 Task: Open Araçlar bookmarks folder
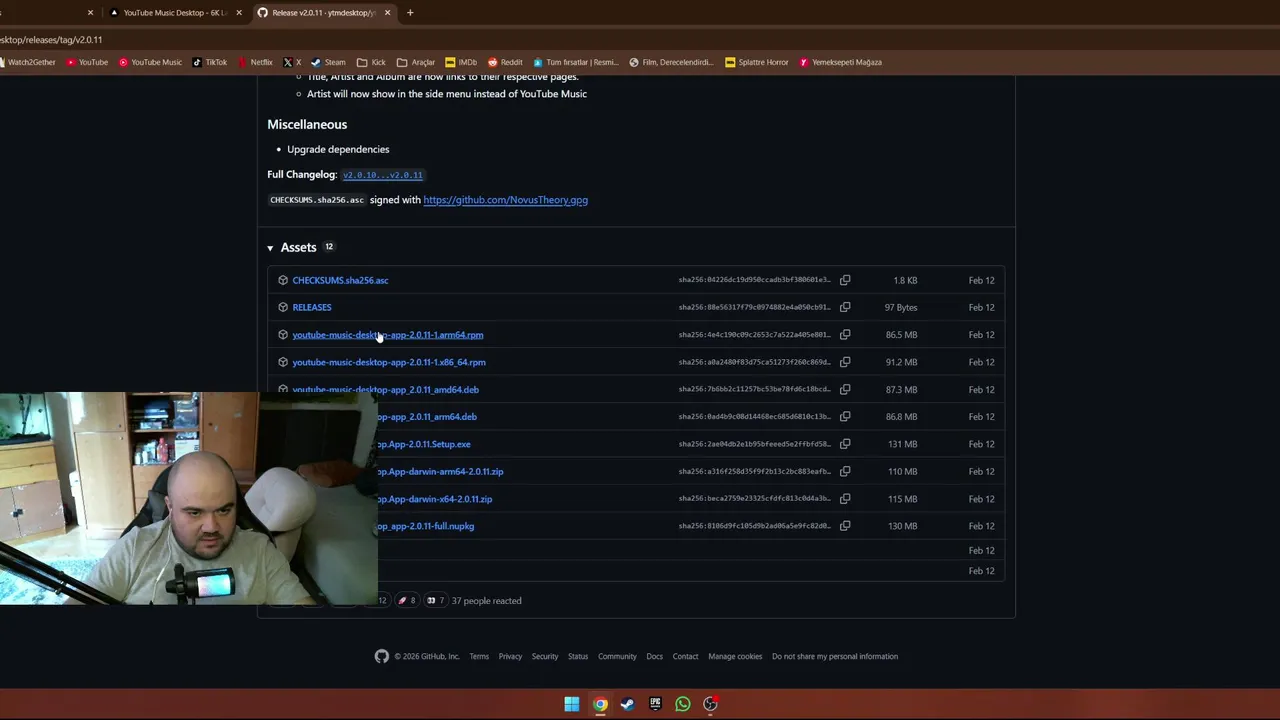416,62
